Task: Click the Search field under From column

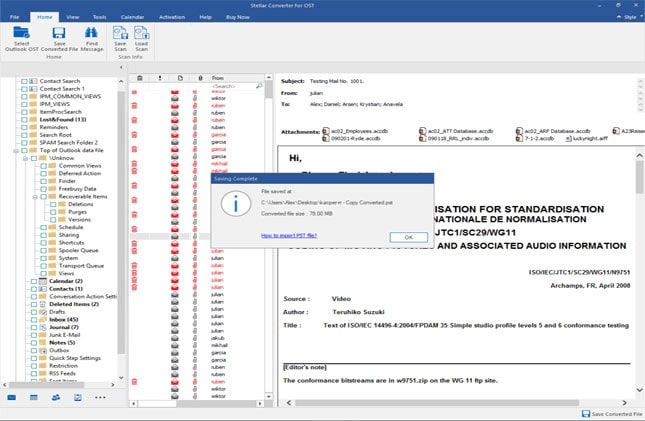Action: click(232, 86)
